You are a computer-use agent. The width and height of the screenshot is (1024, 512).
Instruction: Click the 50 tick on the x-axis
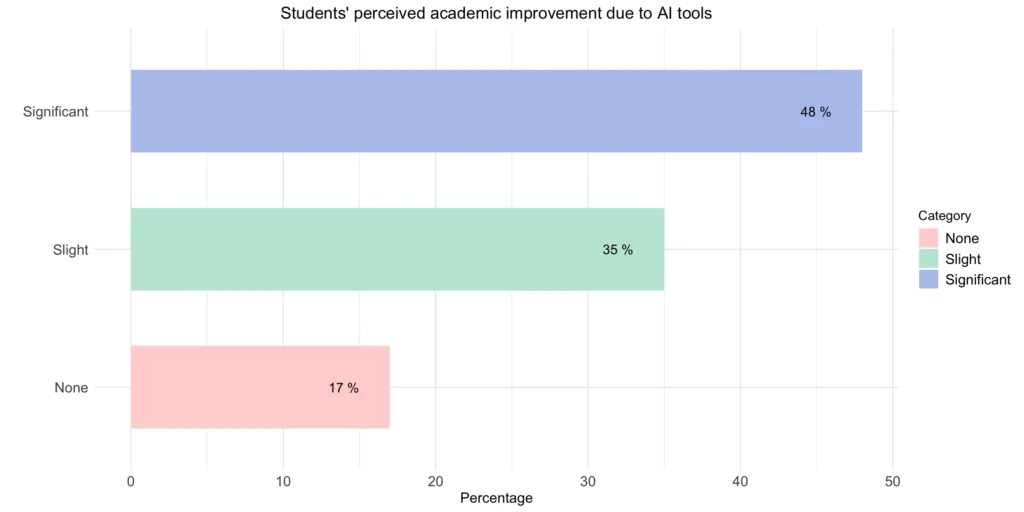(x=893, y=481)
